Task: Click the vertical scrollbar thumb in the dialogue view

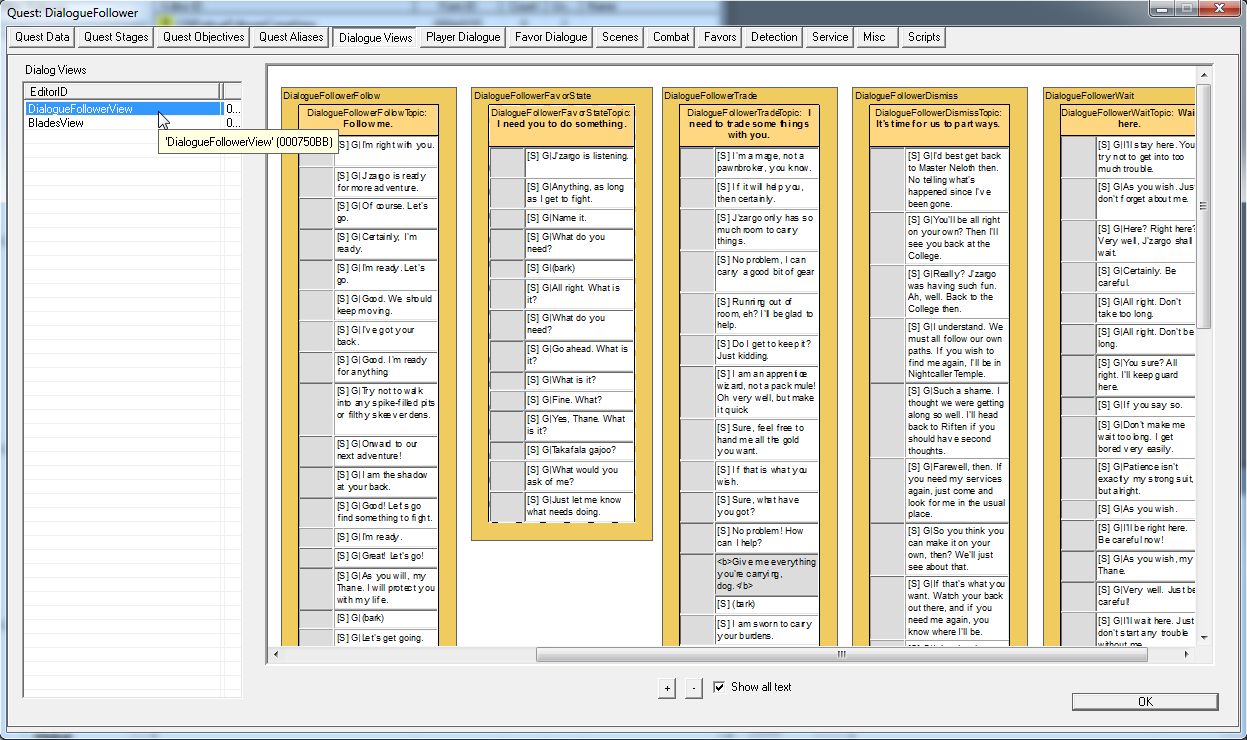Action: click(1203, 206)
